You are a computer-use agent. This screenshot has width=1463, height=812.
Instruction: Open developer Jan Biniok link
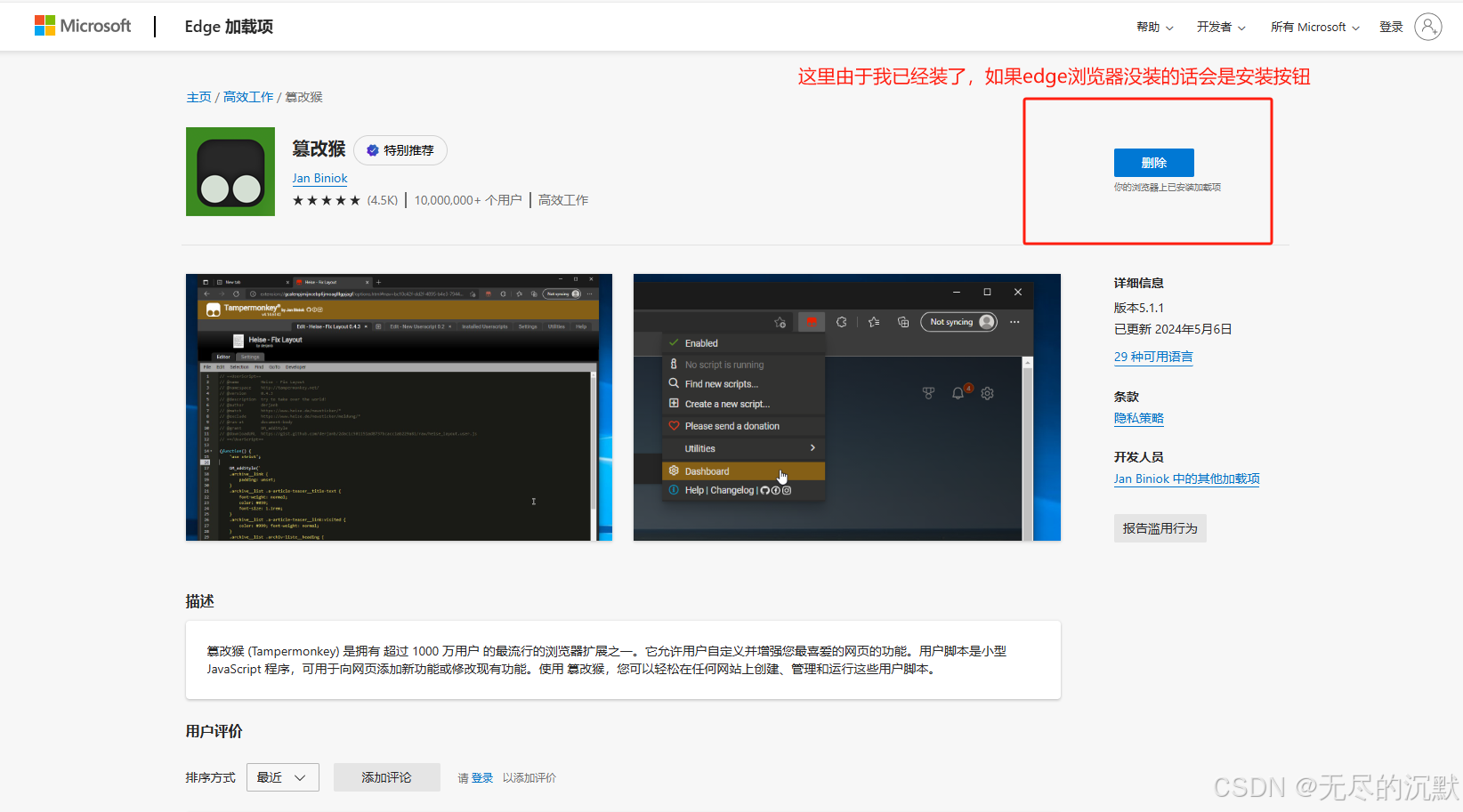(x=319, y=178)
